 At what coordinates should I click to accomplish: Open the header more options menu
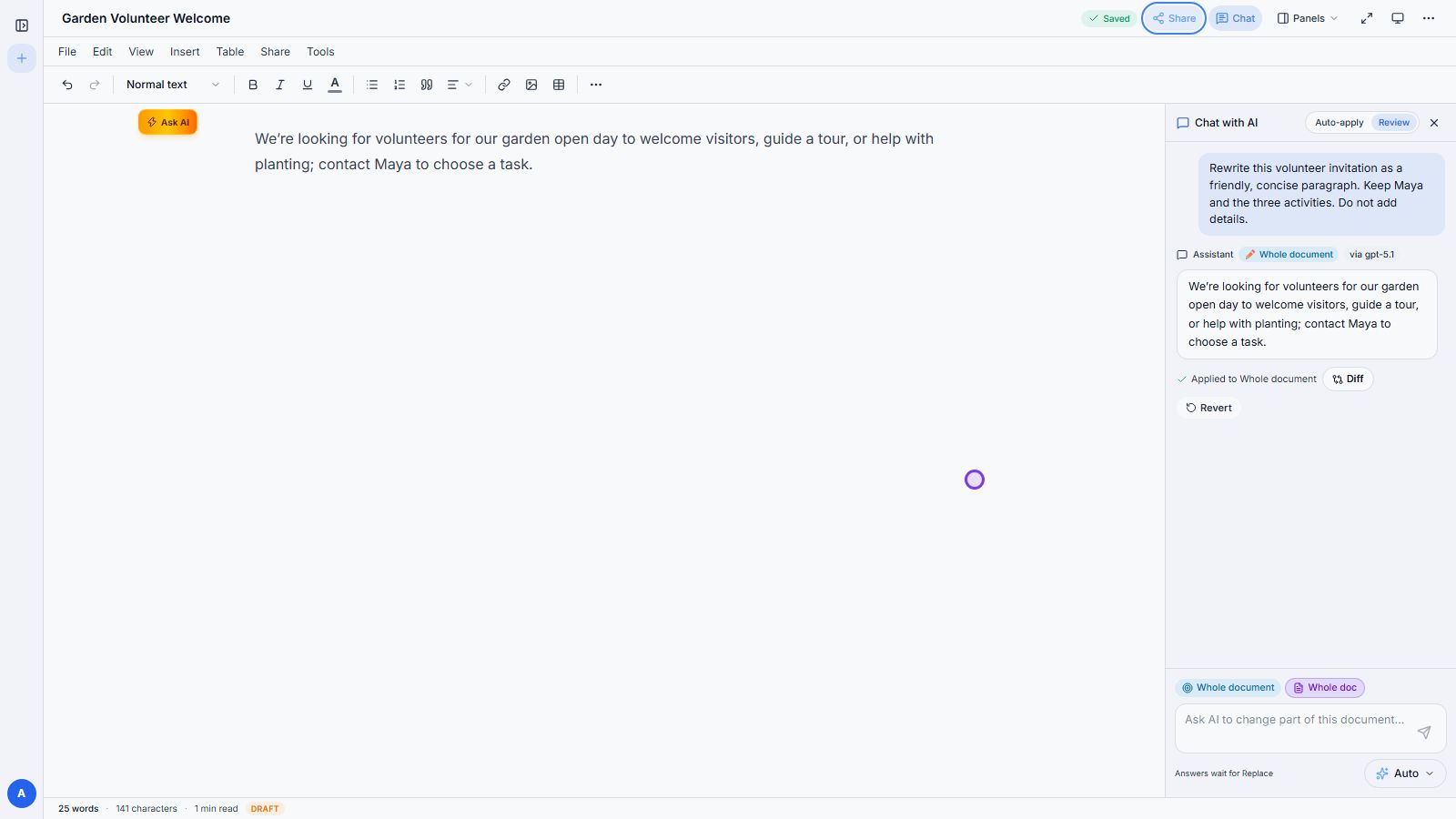[x=1429, y=18]
